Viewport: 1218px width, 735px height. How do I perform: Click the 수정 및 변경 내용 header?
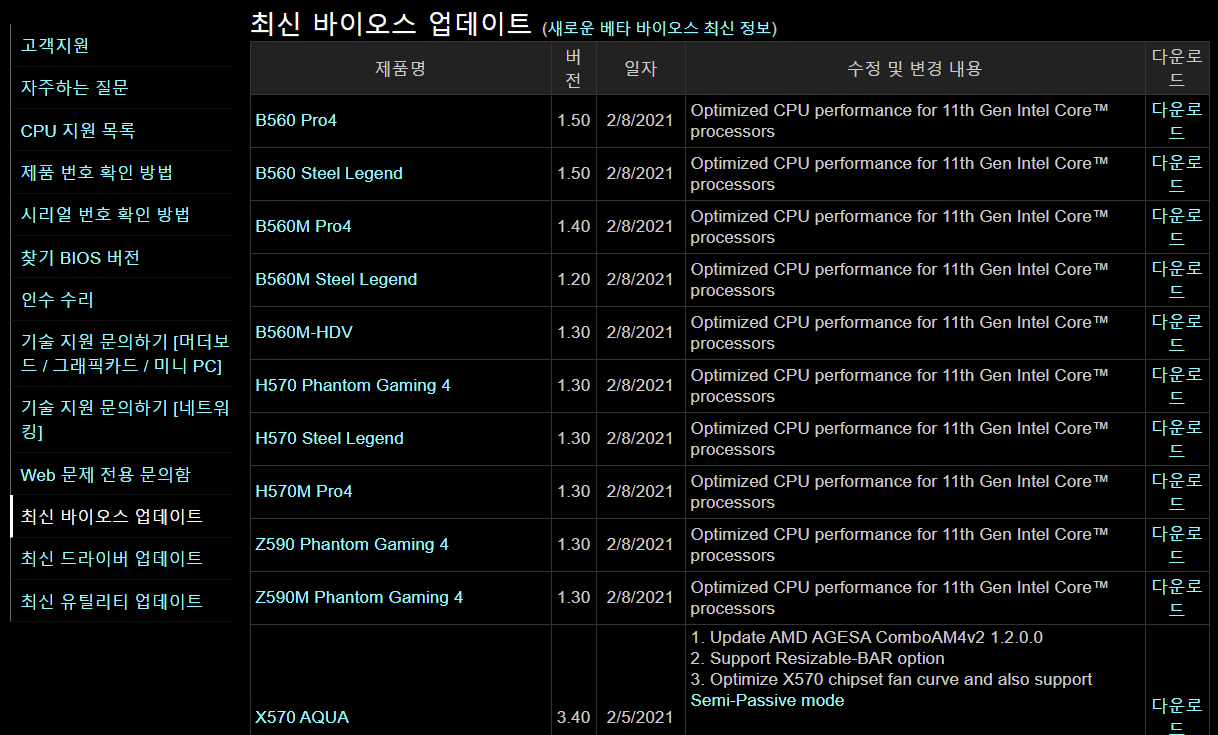tap(914, 68)
